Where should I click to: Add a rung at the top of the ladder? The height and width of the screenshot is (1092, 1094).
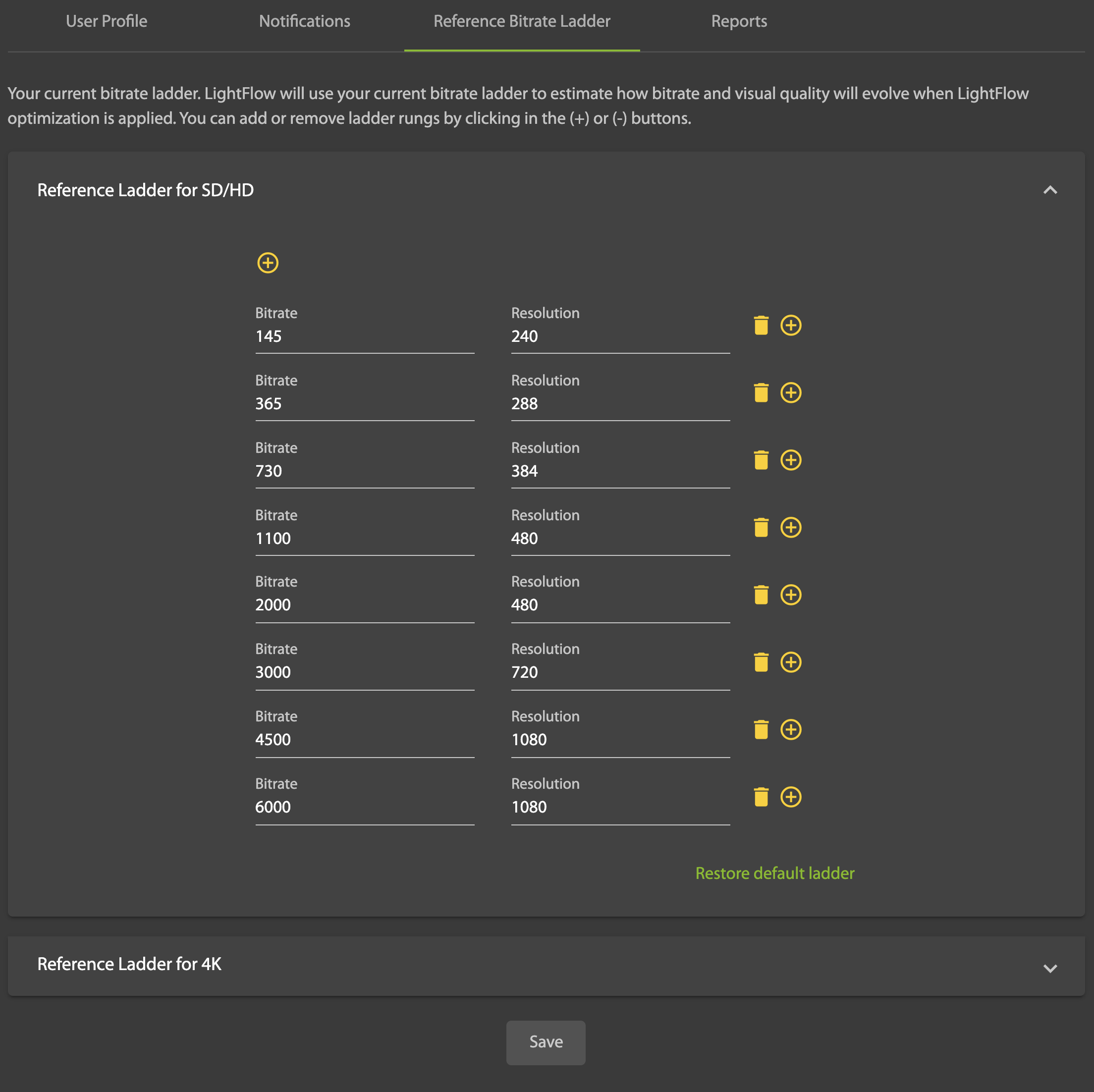click(268, 263)
